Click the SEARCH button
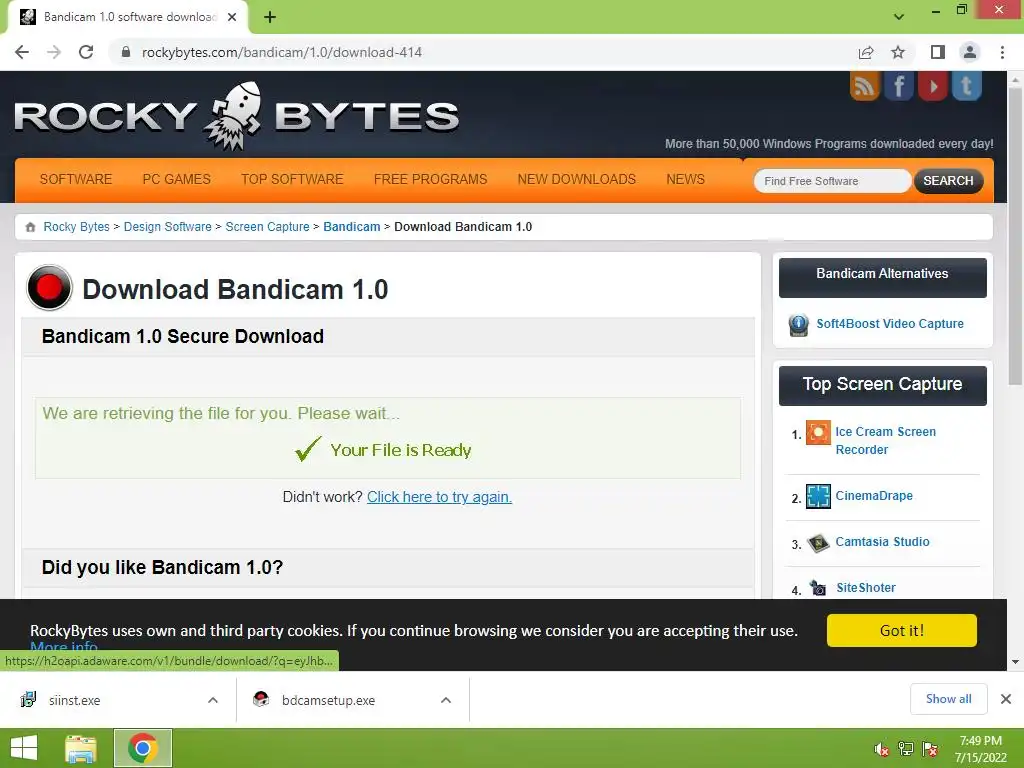 948,181
